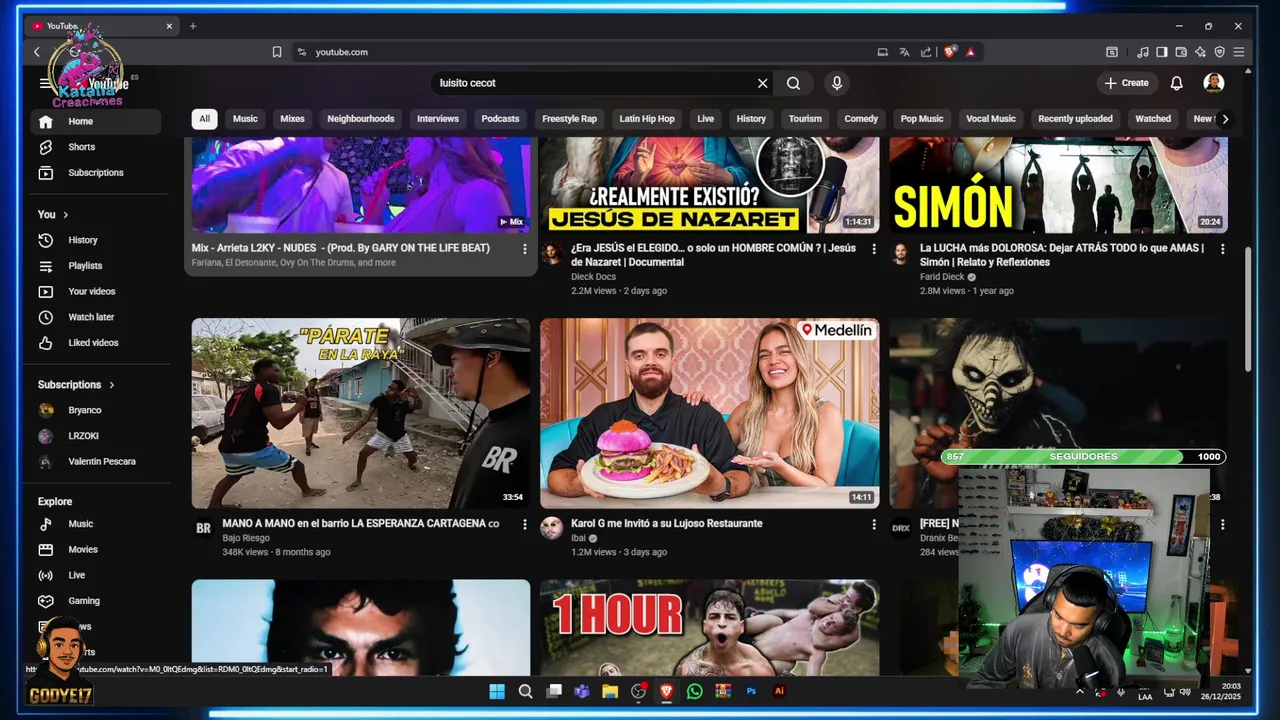Image resolution: width=1280 pixels, height=720 pixels.
Task: Select the Music filter chip
Action: [x=245, y=119]
